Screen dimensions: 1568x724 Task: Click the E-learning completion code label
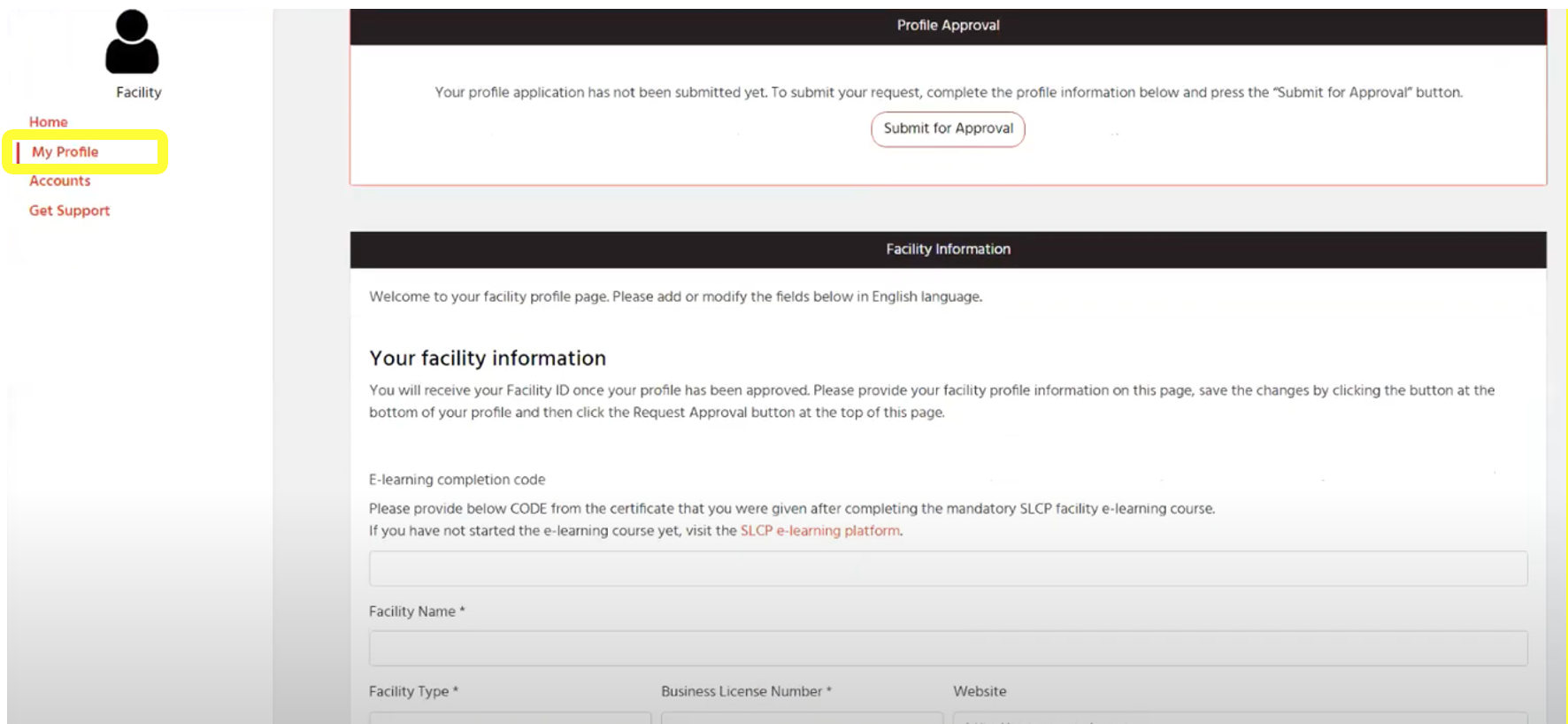pyautogui.click(x=457, y=480)
